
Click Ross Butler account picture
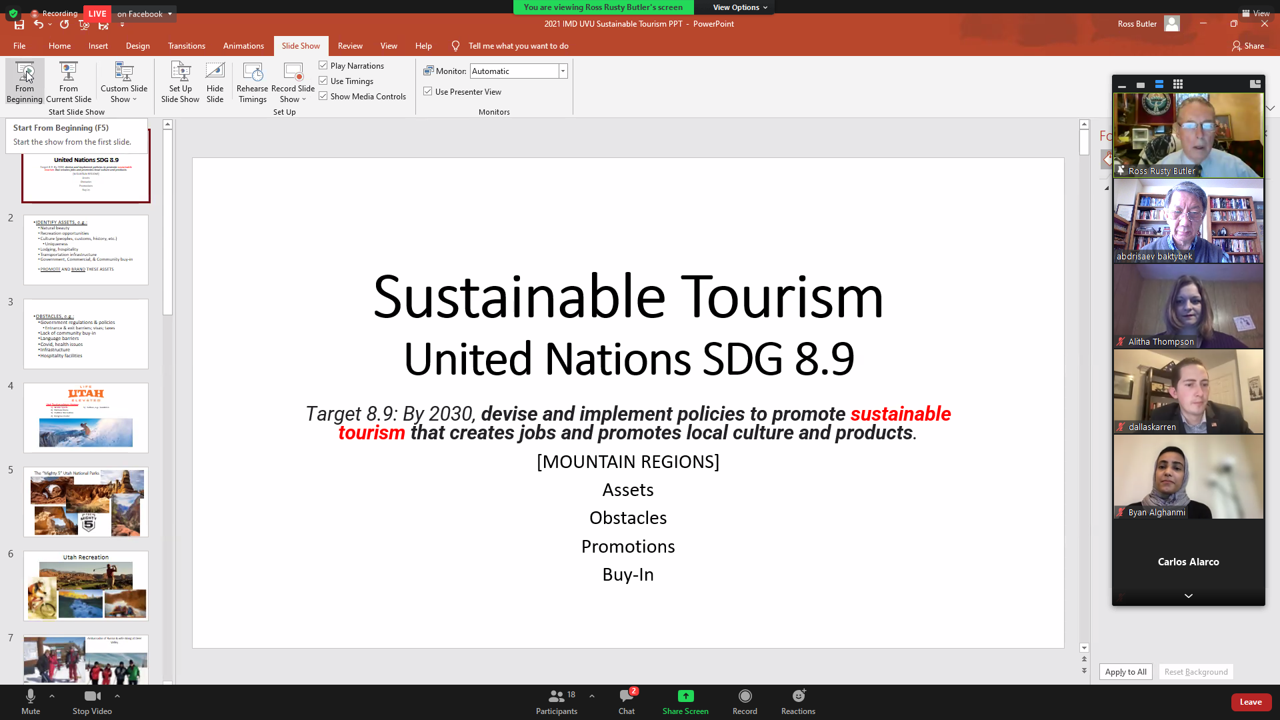point(1172,24)
